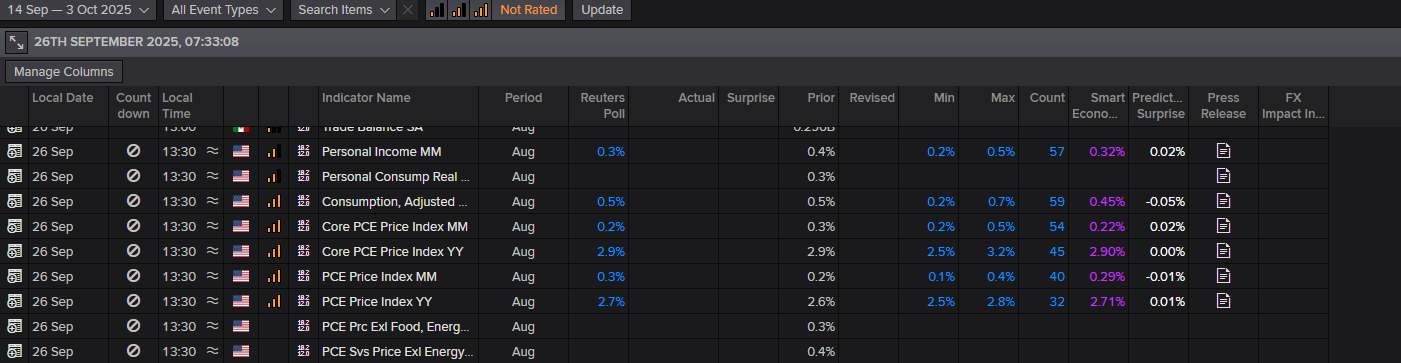Click the calendar event icon for Core PCE Price Index MM
This screenshot has height=363, width=1401.
click(x=14, y=226)
